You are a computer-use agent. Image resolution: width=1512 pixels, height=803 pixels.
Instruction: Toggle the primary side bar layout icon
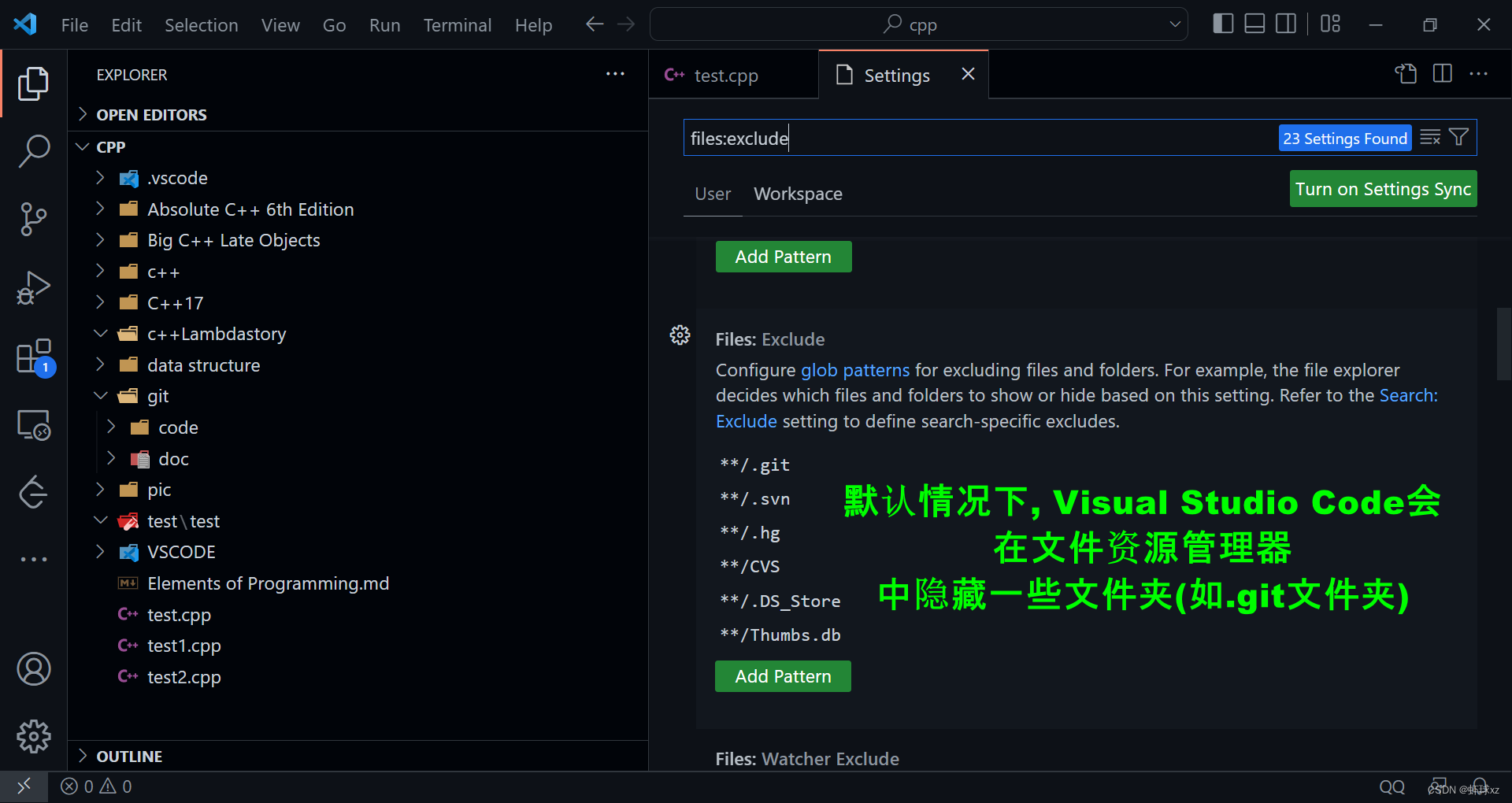point(1223,24)
